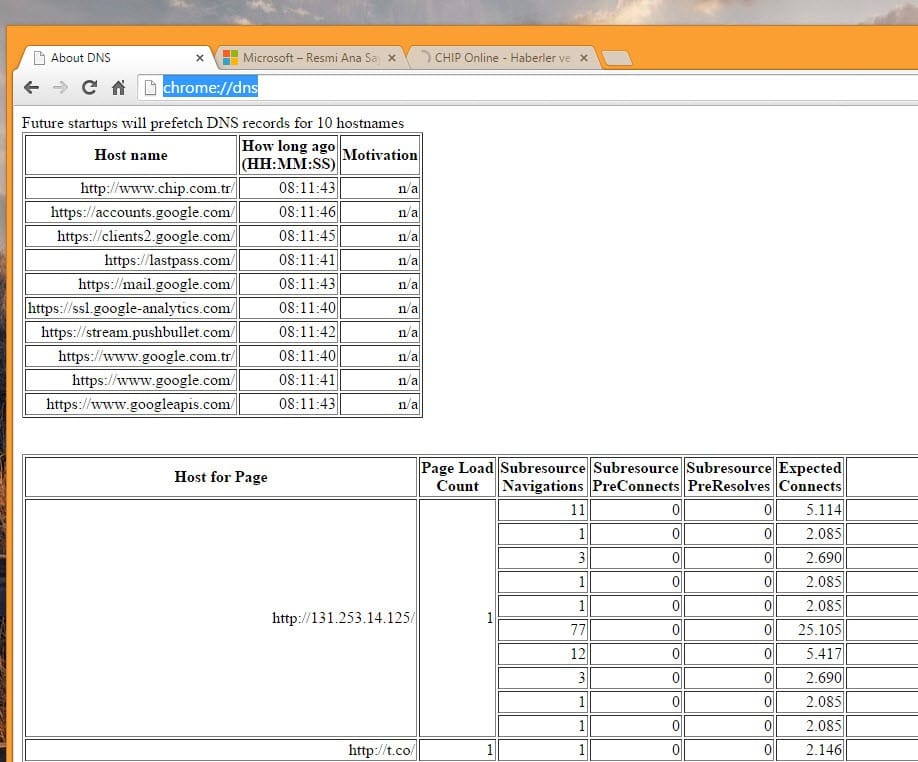Go back with the Back arrow button

tap(31, 88)
